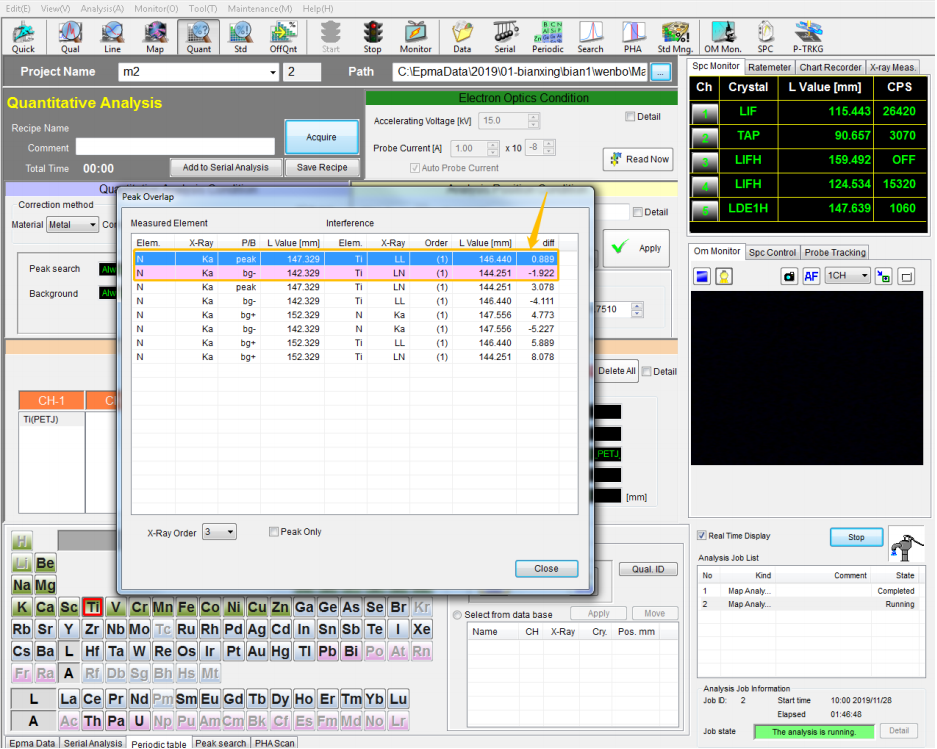Click the AF autofocus icon
The image size is (937, 749).
tap(812, 276)
